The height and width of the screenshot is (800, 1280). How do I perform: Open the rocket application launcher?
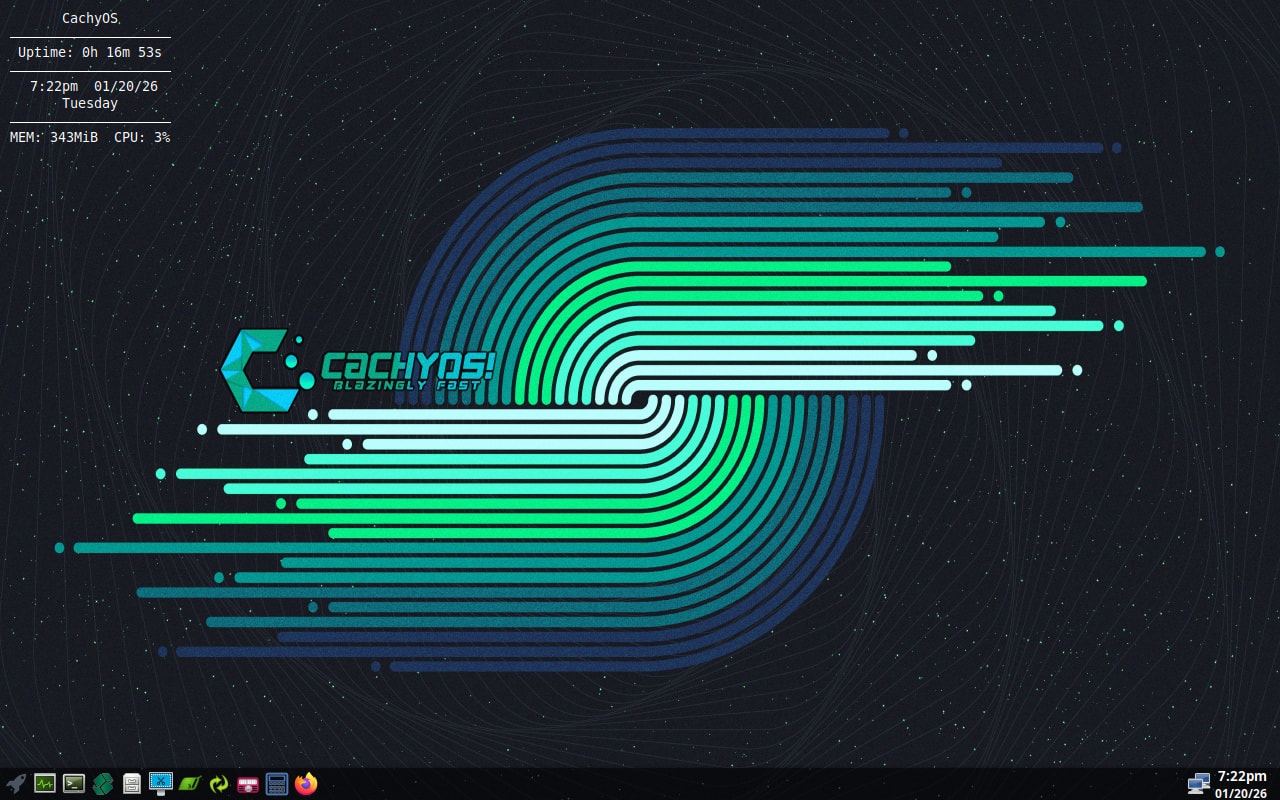(16, 784)
